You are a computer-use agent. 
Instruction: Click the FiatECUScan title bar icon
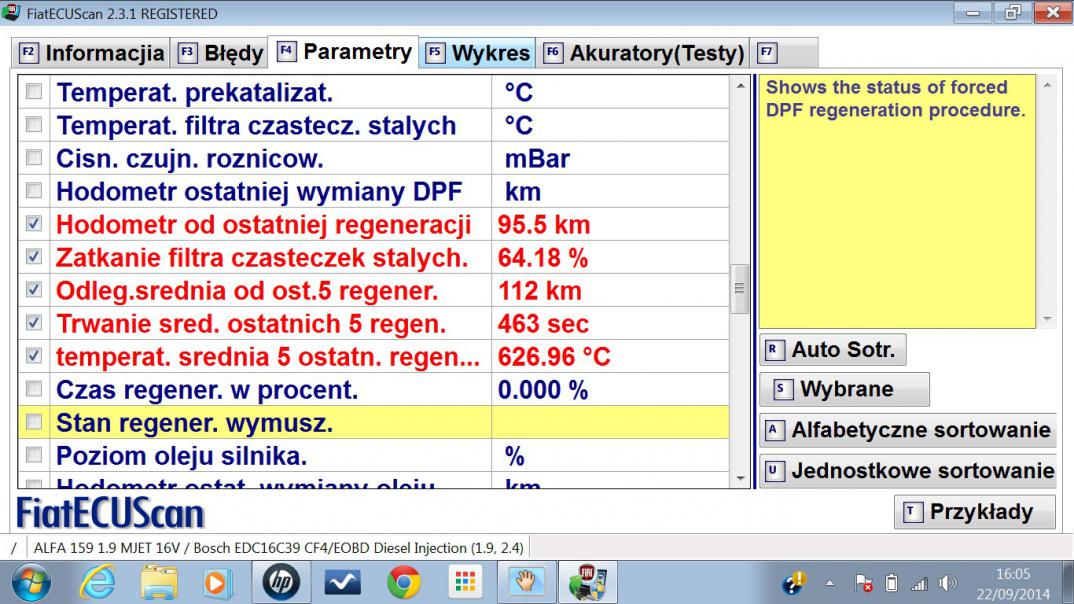click(11, 12)
